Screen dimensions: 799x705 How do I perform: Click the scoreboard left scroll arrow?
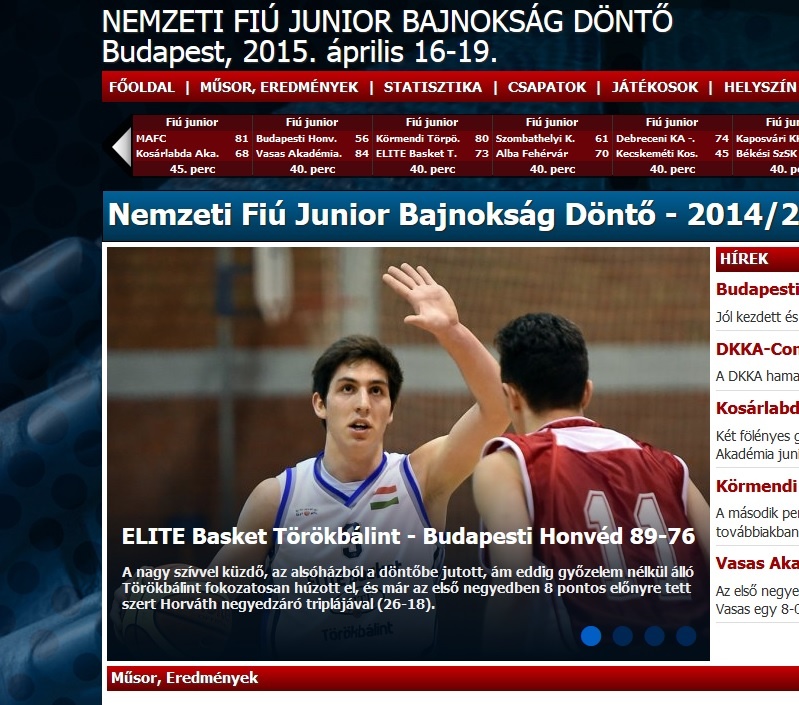121,147
